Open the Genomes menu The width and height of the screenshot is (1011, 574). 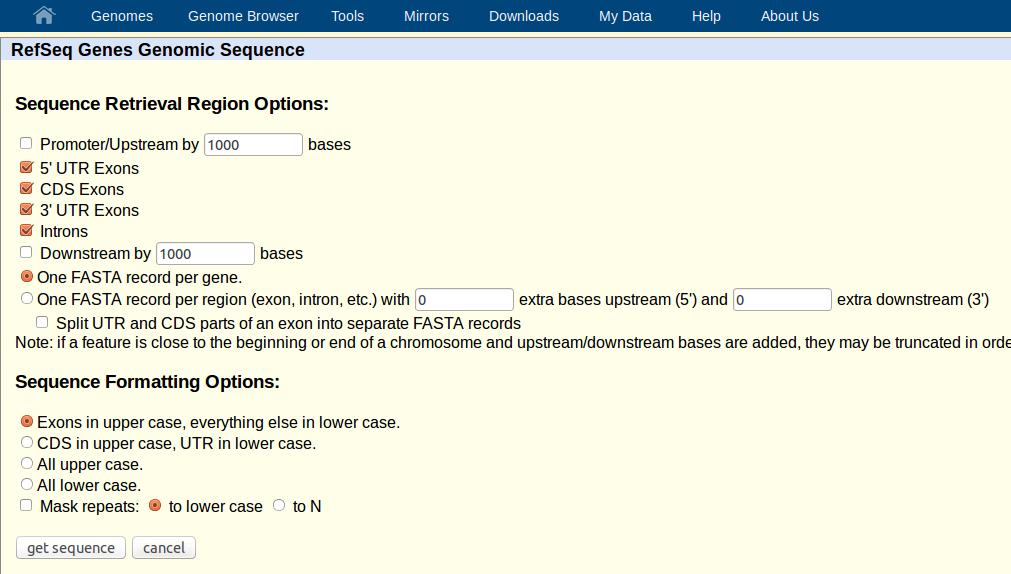[x=122, y=16]
